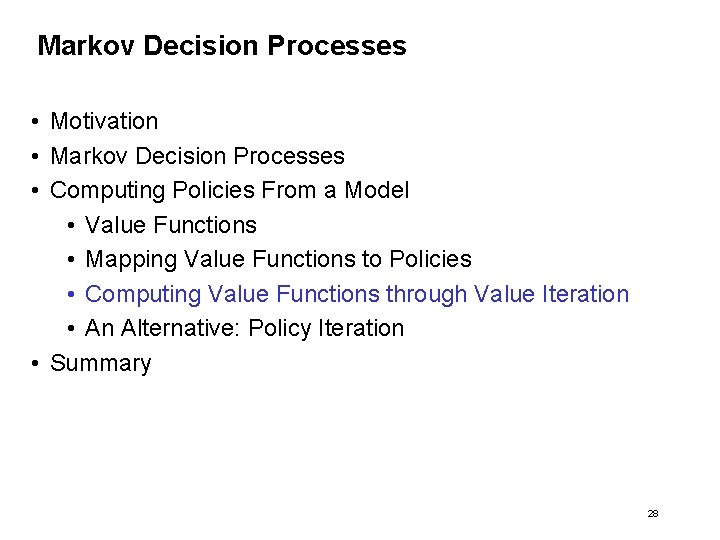
Task: Click the bullet dot before Summary
Action: [x=35, y=363]
